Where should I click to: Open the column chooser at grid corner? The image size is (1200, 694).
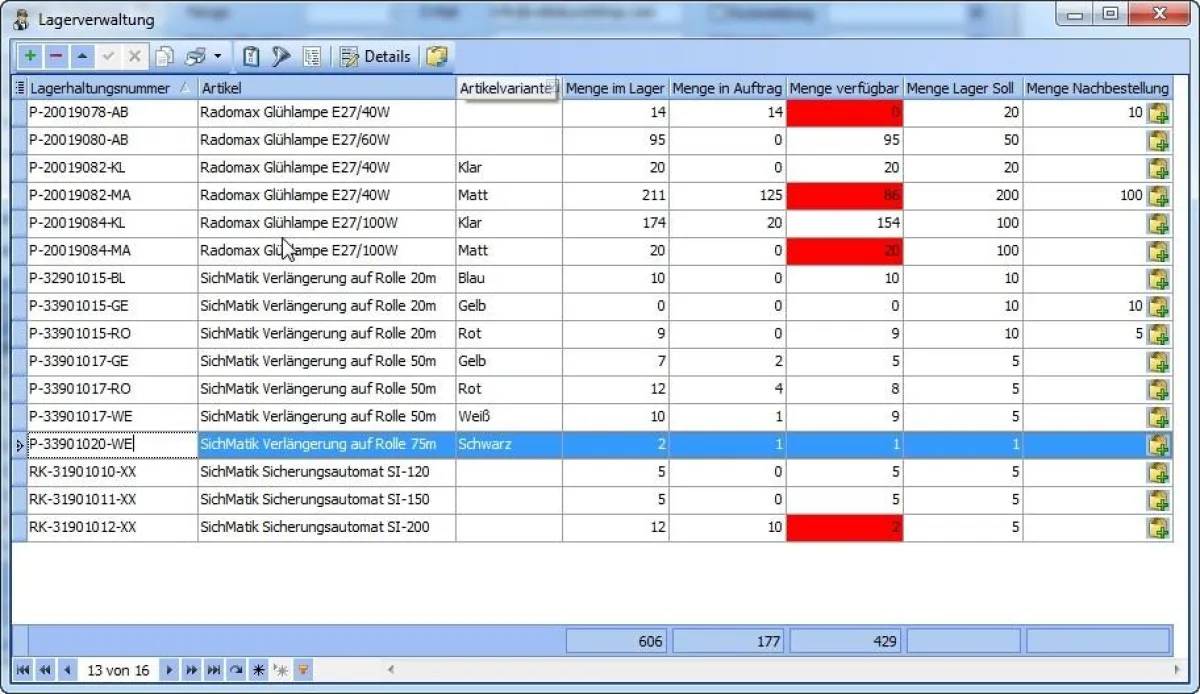tap(19, 88)
